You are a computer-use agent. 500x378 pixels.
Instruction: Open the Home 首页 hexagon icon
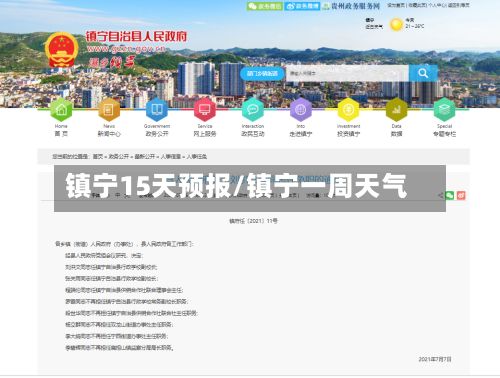coord(61,110)
